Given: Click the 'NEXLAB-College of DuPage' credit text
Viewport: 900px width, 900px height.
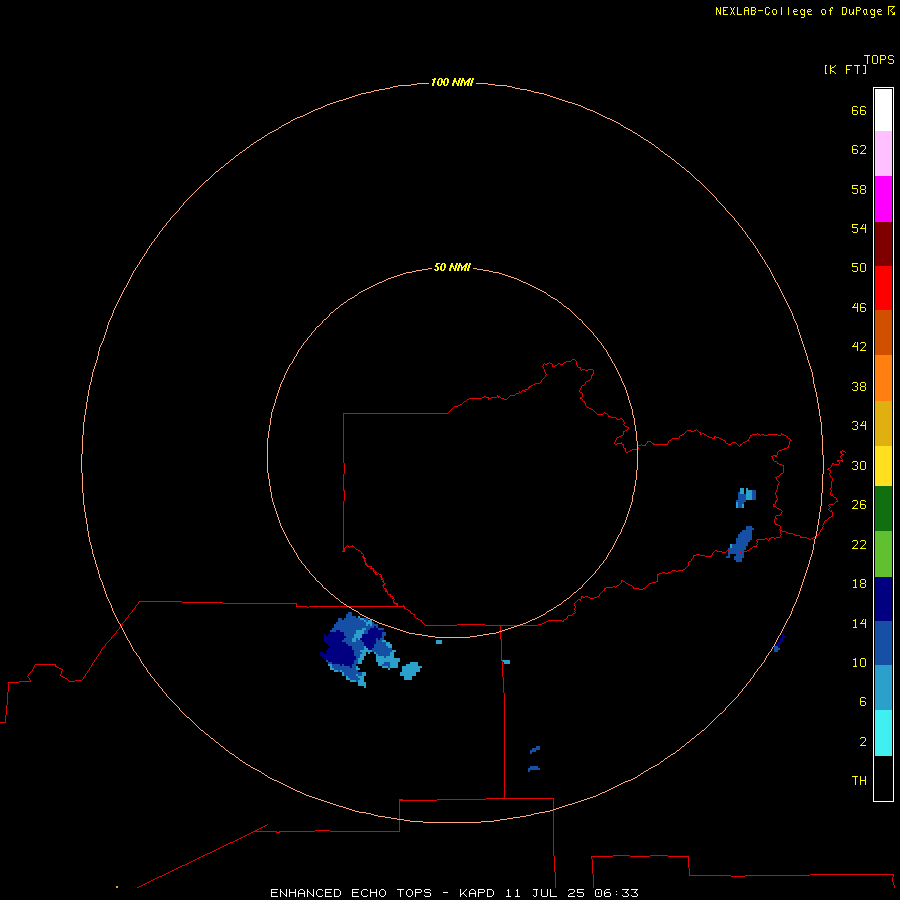Looking at the screenshot, I should (798, 11).
